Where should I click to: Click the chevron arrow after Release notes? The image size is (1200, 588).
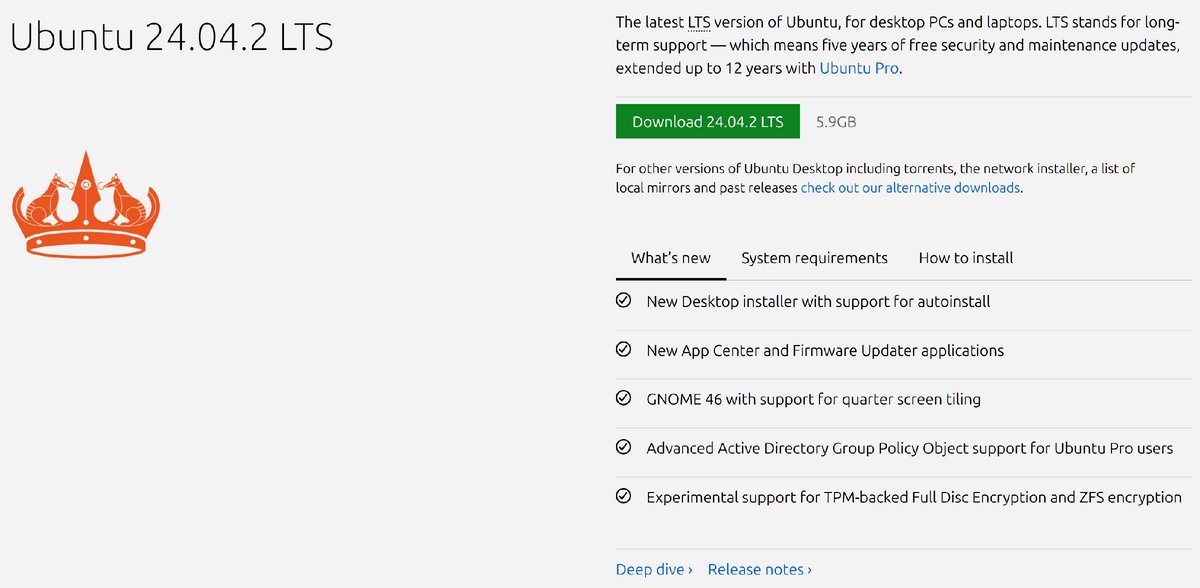coord(809,570)
